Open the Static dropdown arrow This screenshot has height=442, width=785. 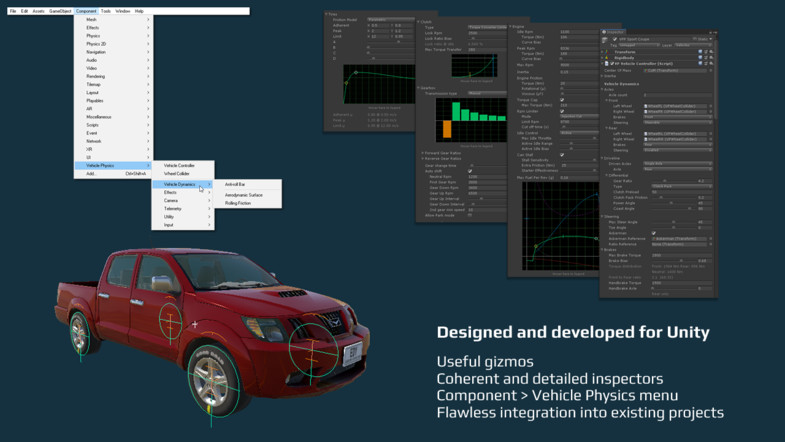pyautogui.click(x=710, y=39)
